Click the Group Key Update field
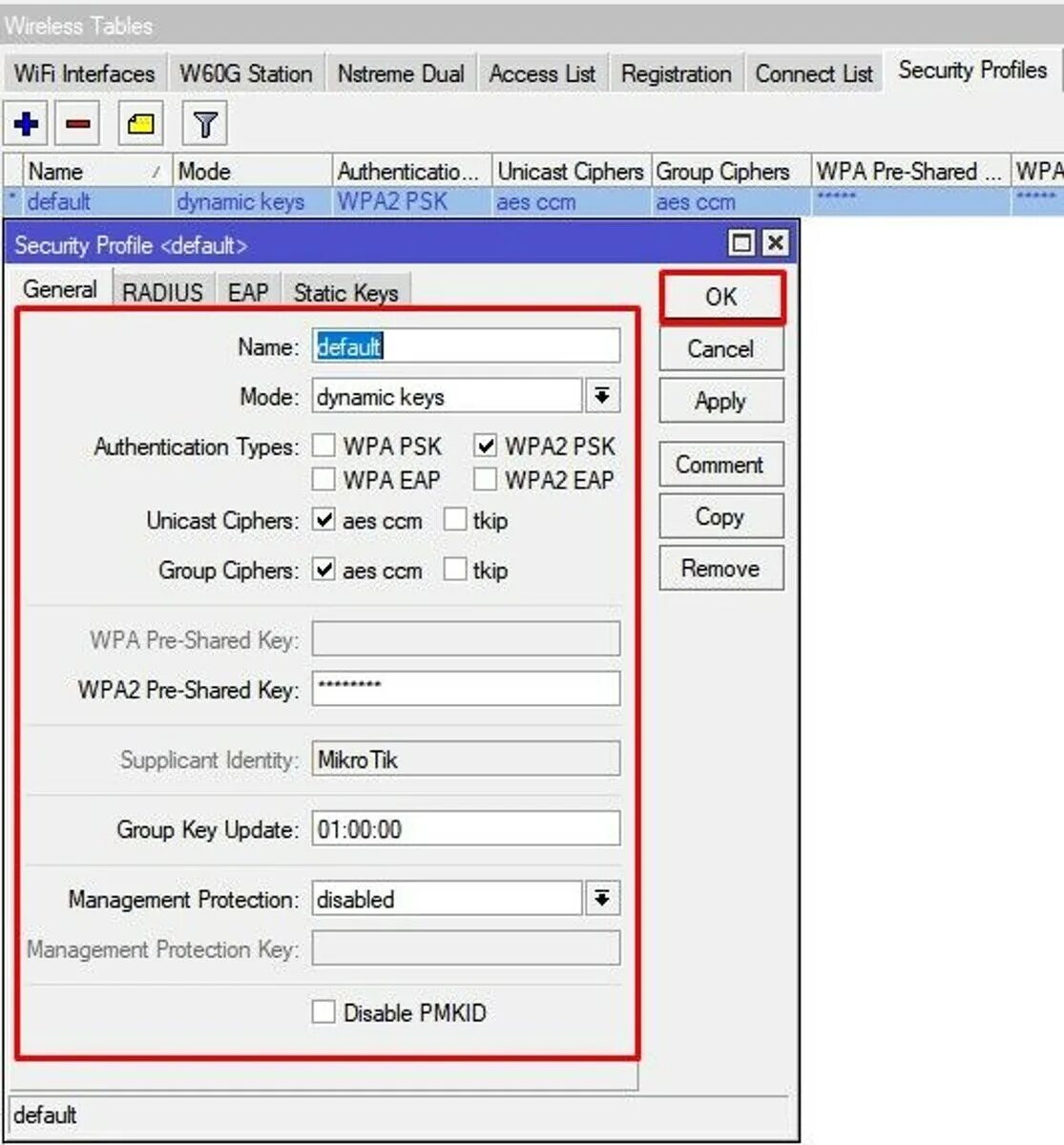 (x=466, y=828)
